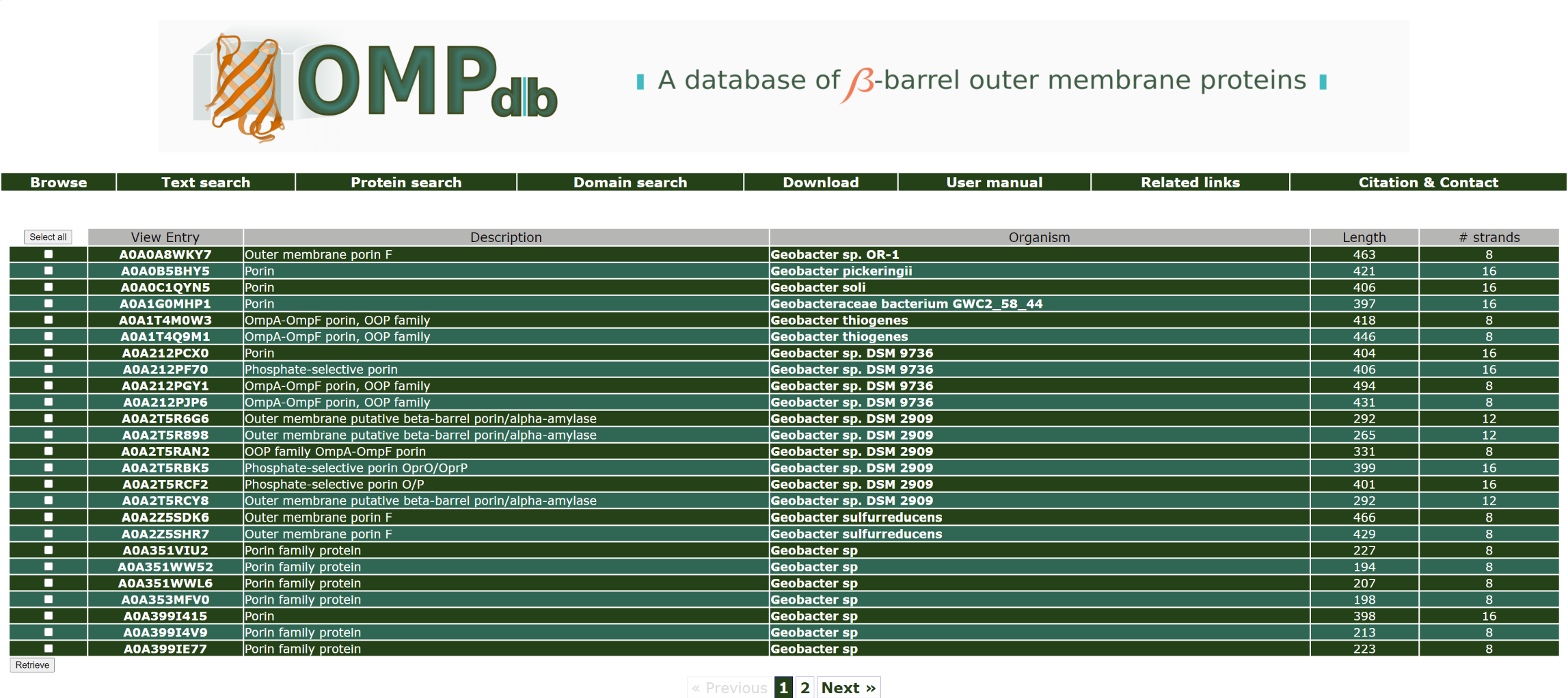1568x698 pixels.
Task: Click the database tagline banner text
Action: pos(982,81)
